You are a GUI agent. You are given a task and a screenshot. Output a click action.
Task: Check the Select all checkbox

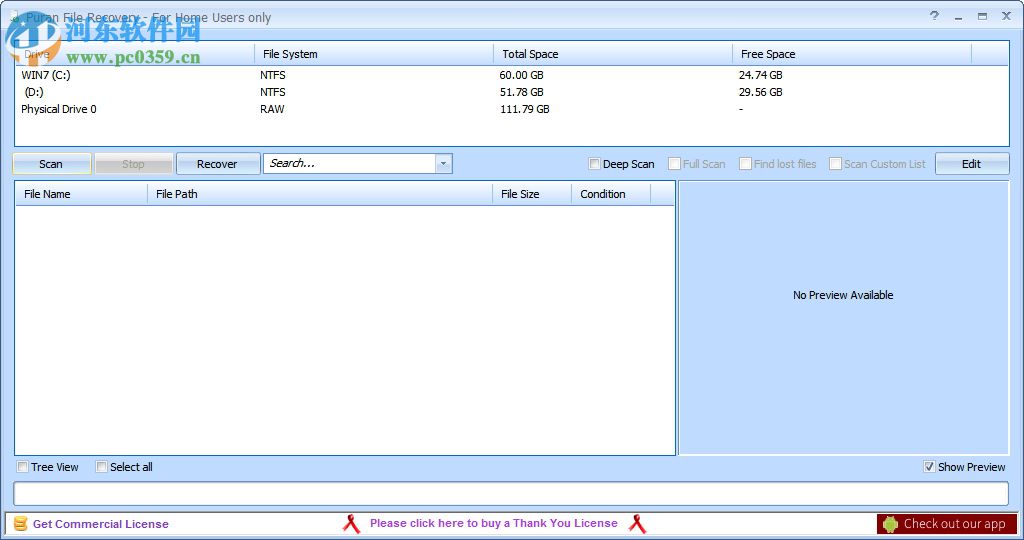[101, 467]
